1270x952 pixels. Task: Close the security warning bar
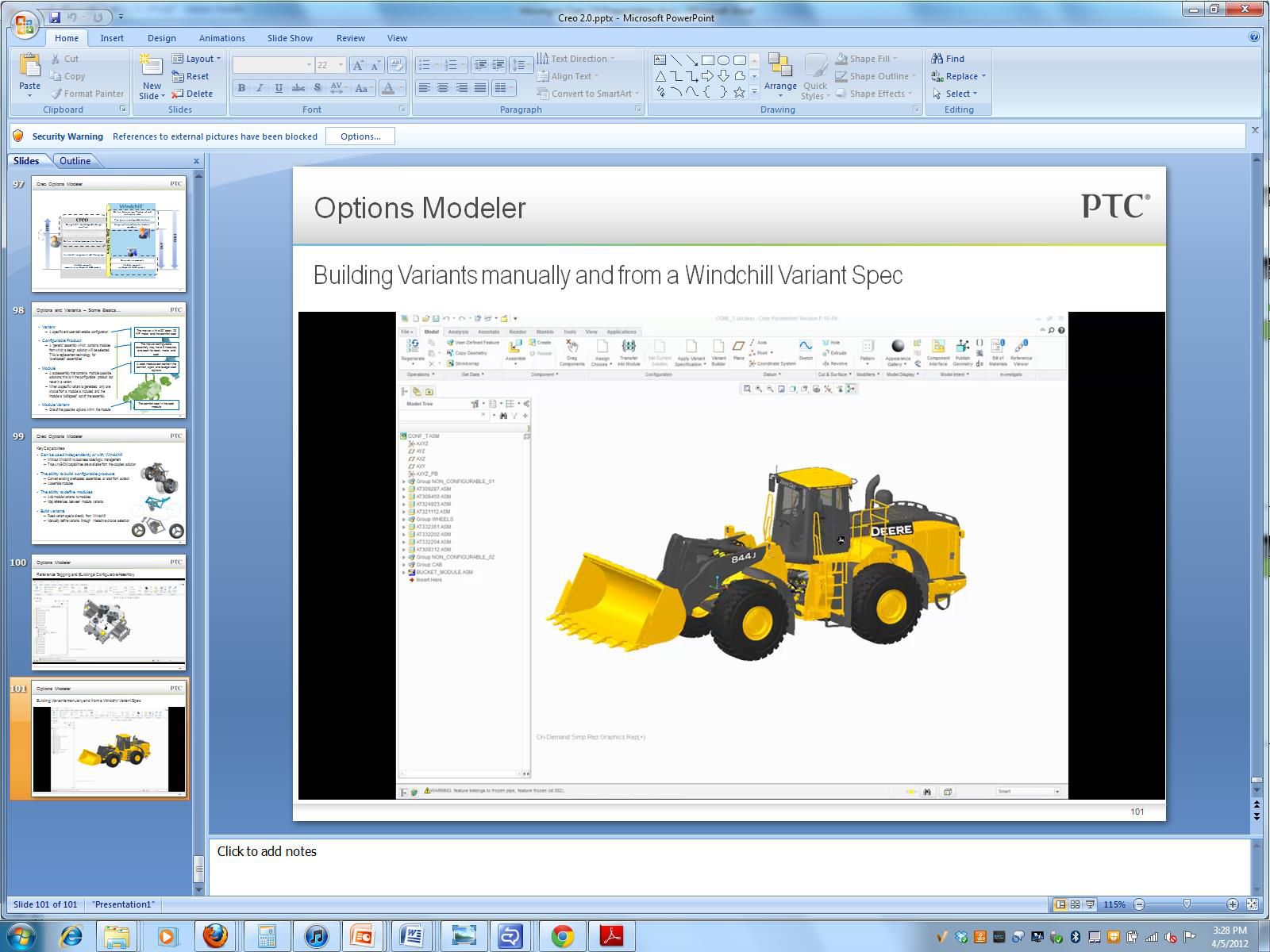1255,129
